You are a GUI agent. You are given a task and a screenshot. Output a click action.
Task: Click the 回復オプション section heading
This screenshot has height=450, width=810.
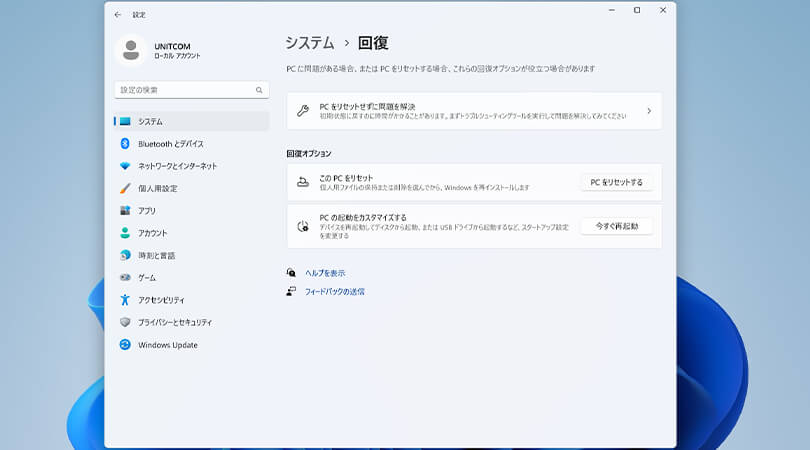click(x=309, y=153)
